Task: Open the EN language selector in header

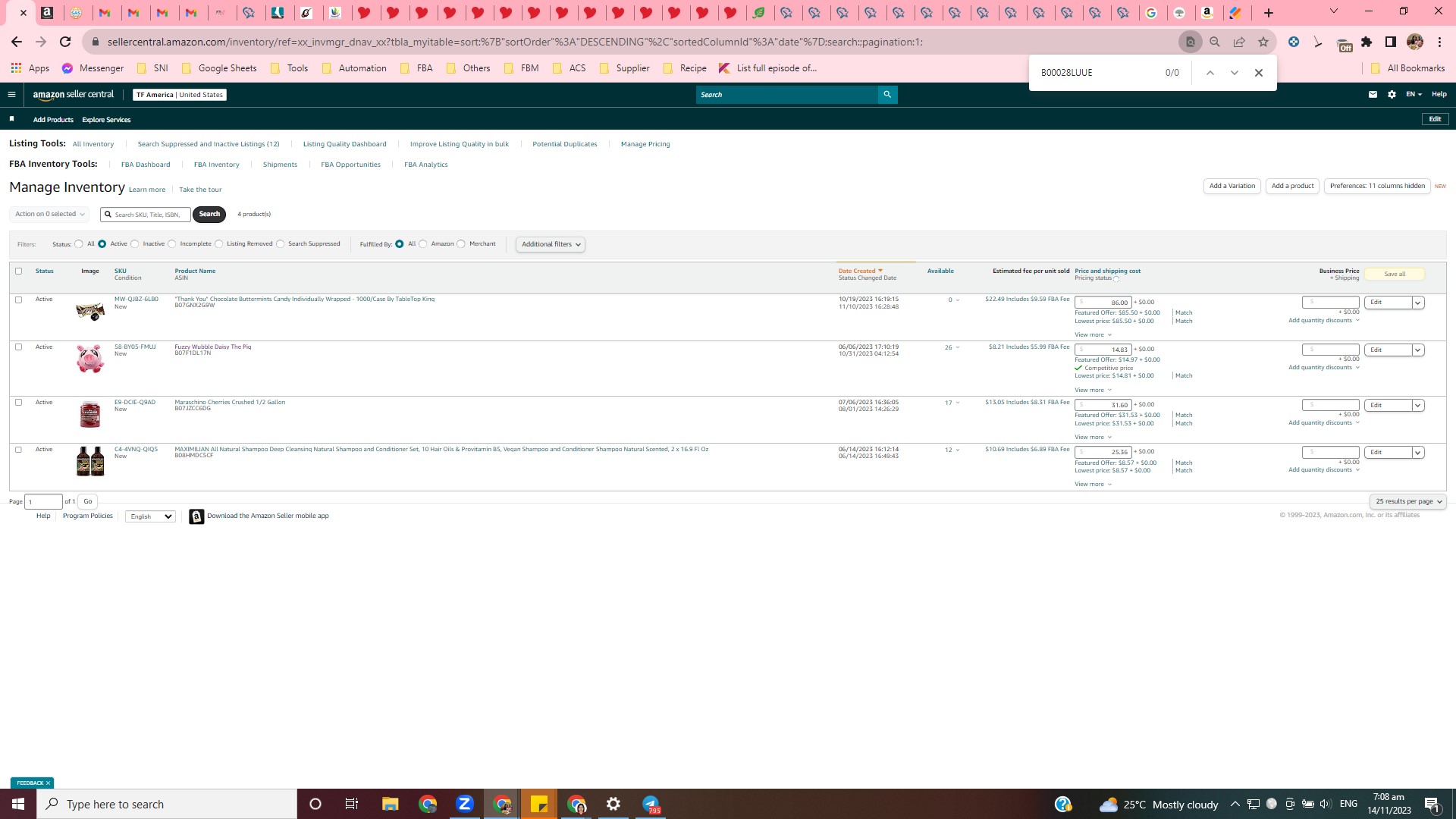Action: [1414, 95]
